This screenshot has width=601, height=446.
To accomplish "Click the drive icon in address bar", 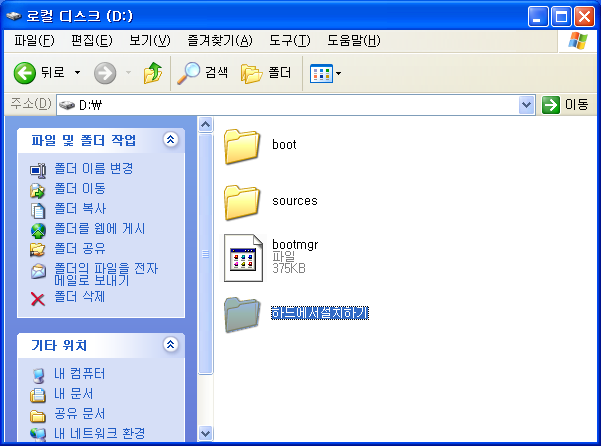I will tap(67, 105).
